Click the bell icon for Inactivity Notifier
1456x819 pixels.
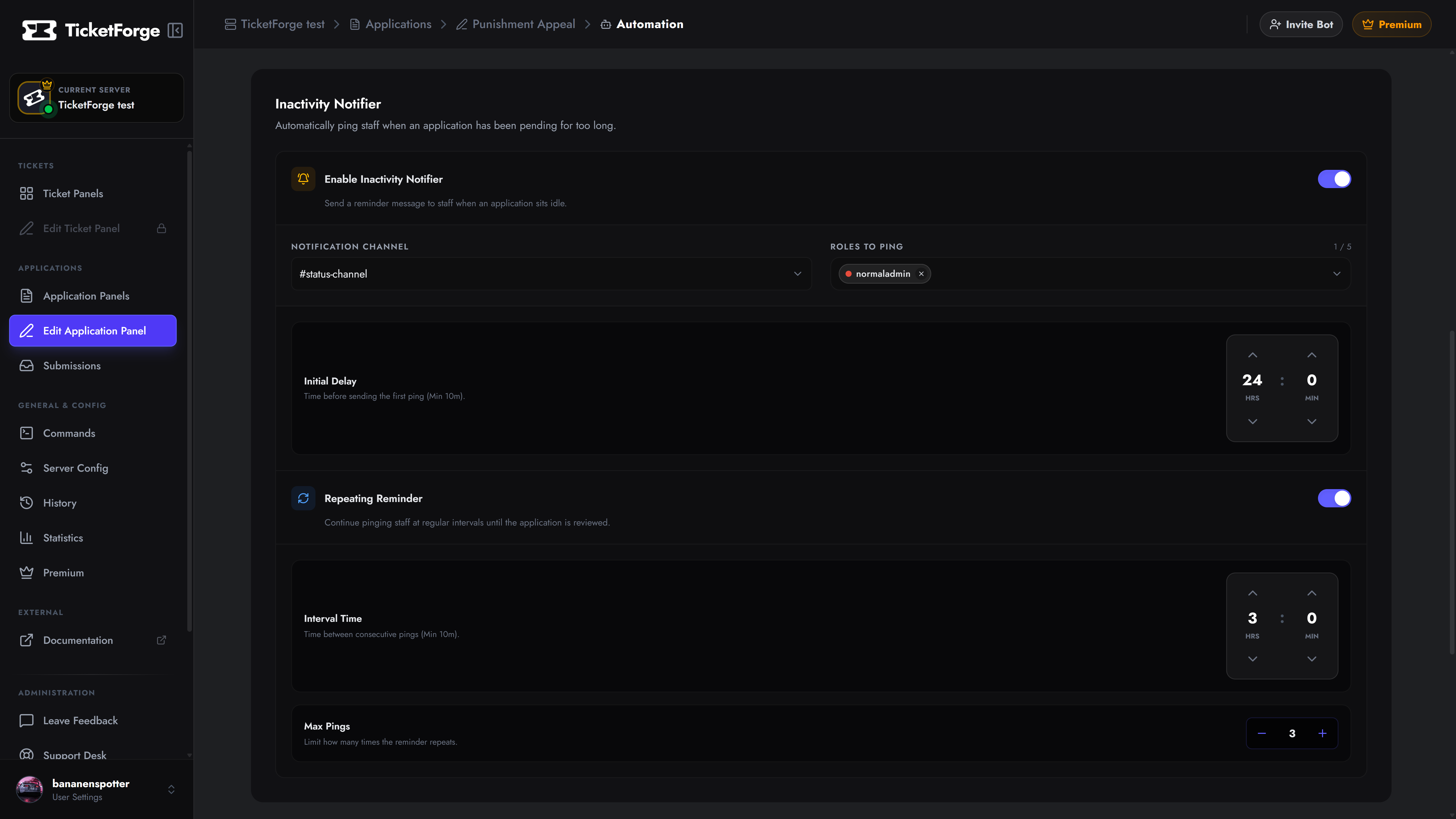(x=304, y=179)
